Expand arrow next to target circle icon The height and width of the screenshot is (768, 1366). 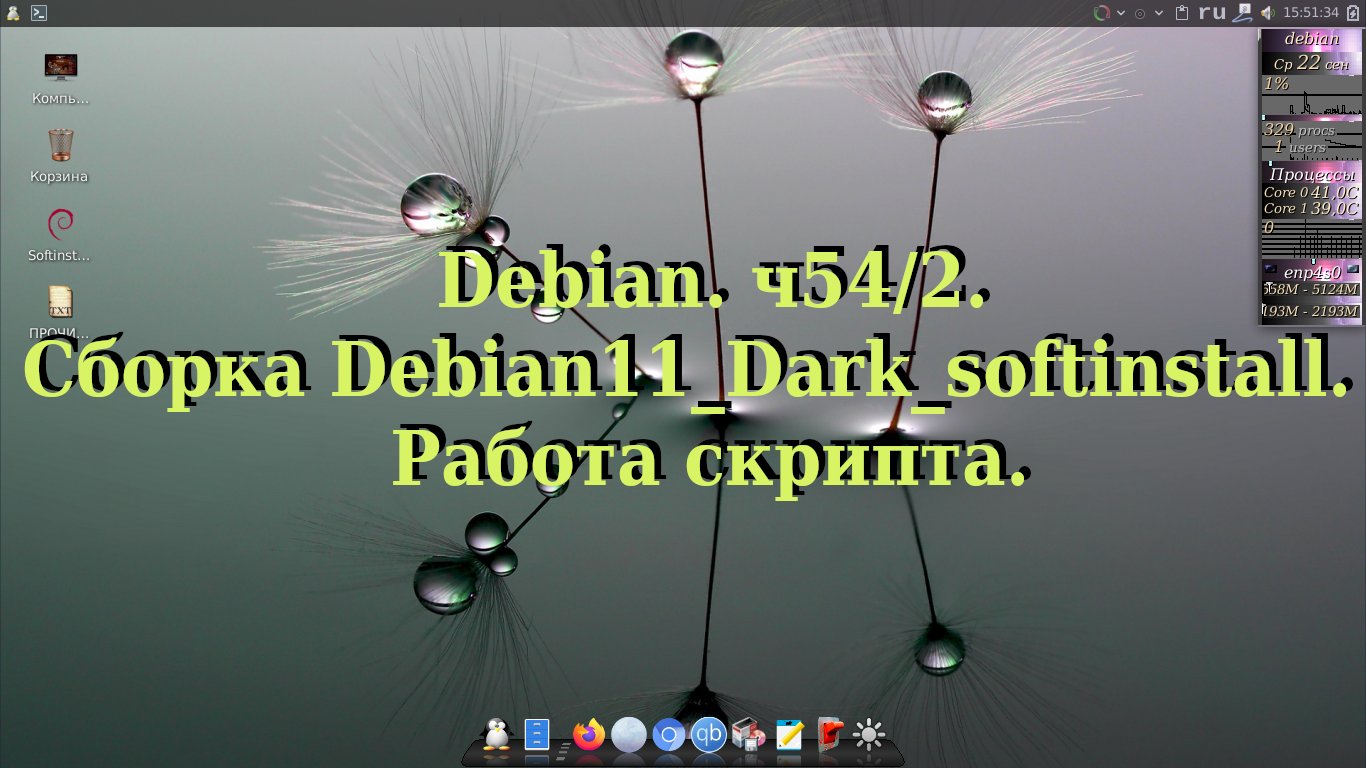tap(1159, 13)
